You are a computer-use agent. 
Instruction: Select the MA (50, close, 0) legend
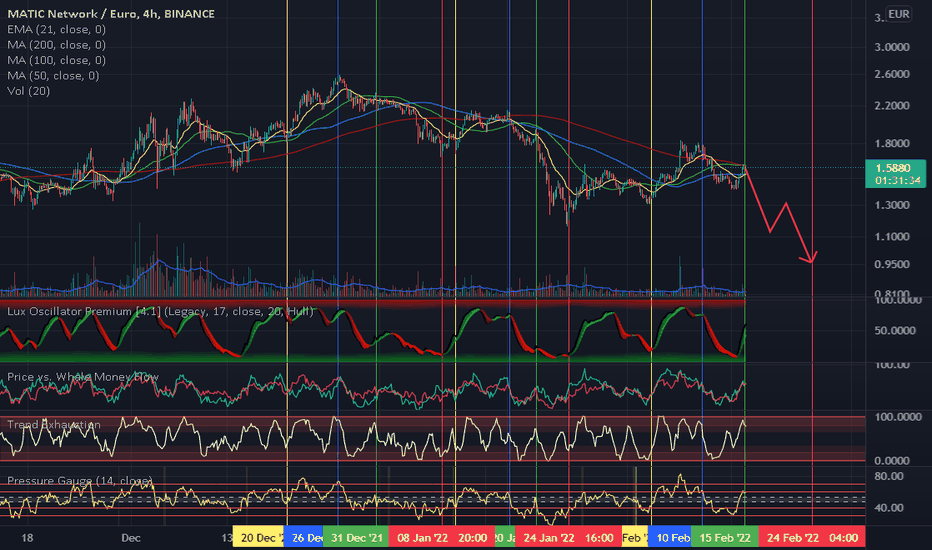coord(53,76)
